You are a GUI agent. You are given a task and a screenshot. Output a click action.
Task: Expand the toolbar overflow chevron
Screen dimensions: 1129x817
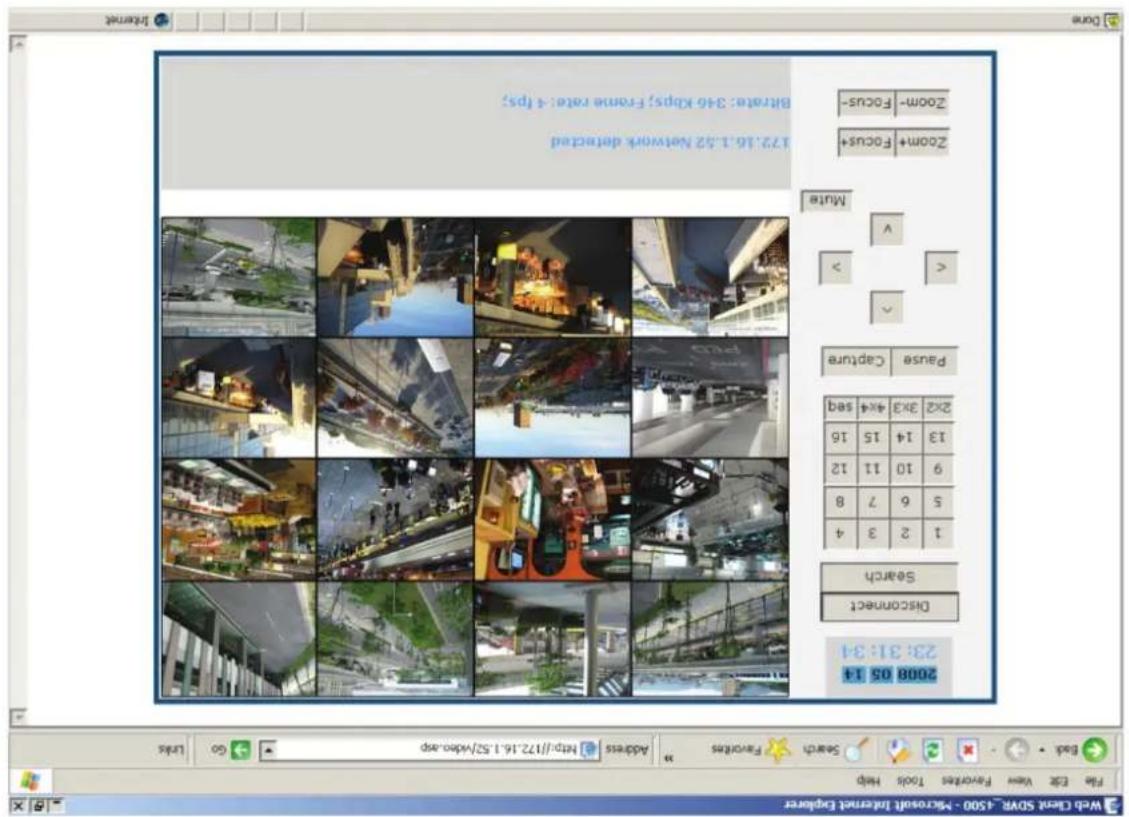(669, 757)
